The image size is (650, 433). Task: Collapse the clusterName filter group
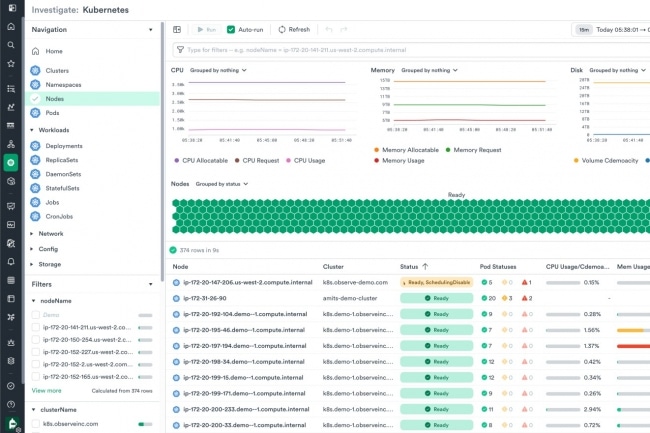[x=34, y=410]
